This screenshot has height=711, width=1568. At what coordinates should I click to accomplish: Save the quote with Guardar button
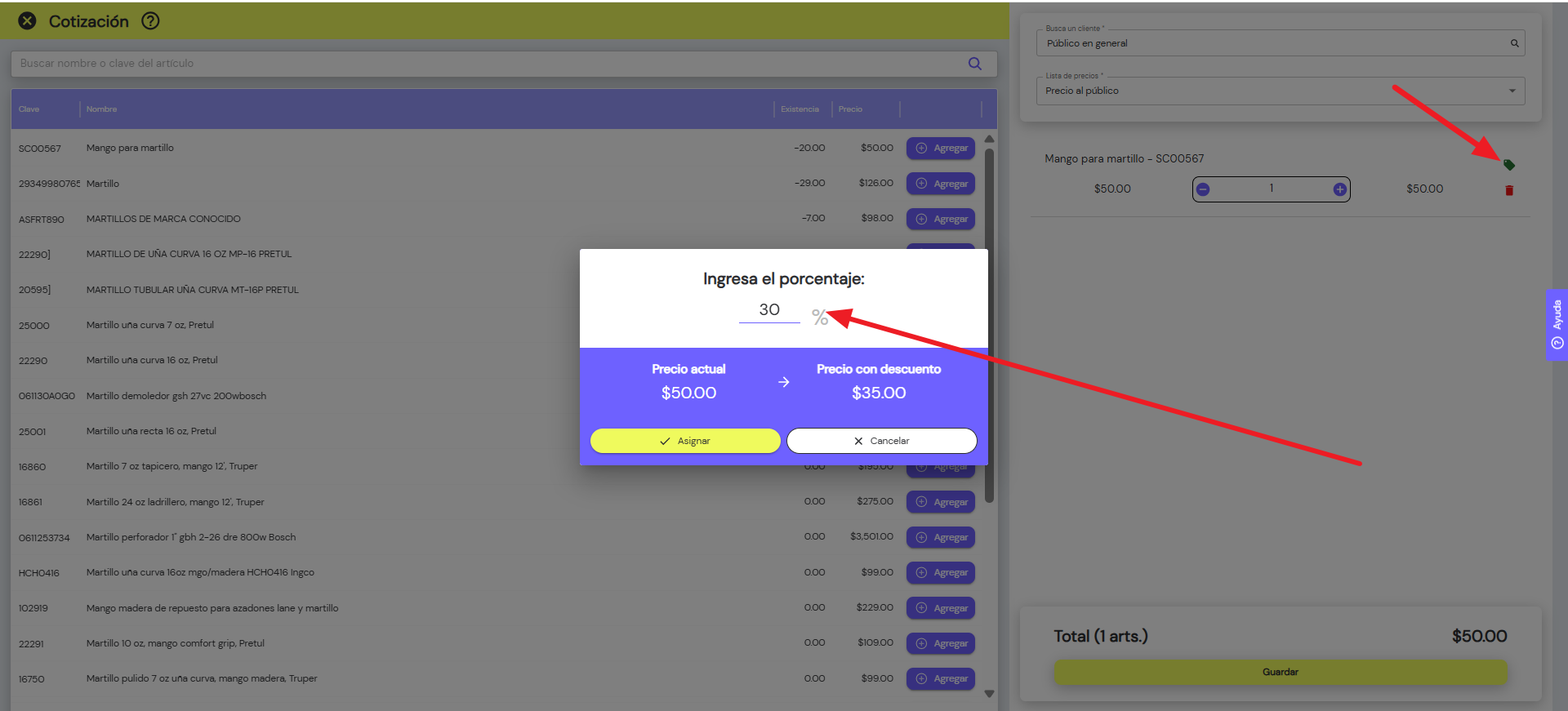[x=1280, y=672]
